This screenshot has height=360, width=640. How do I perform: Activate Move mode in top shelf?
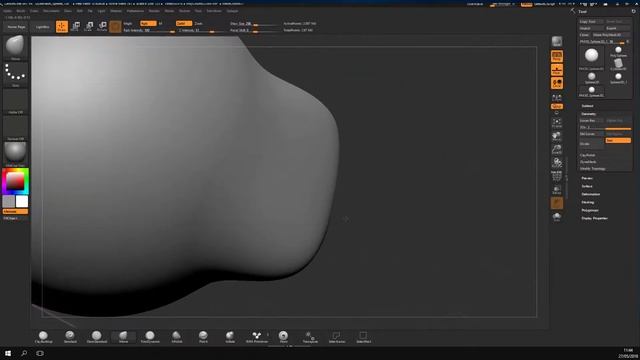pos(75,27)
